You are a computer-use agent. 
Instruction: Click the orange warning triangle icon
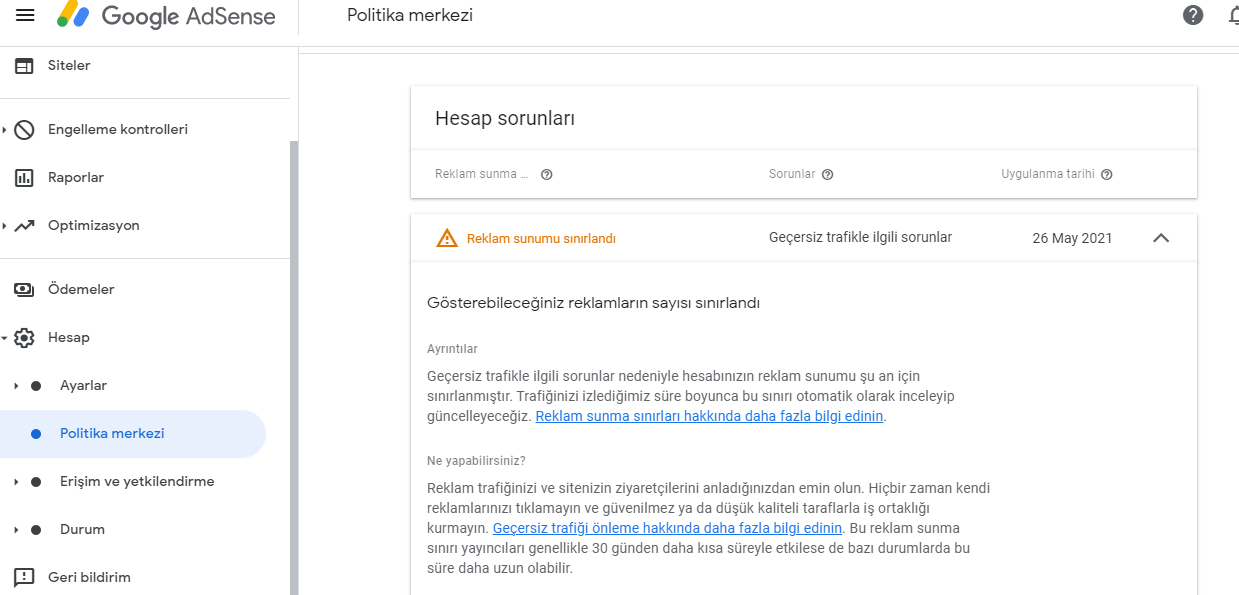pyautogui.click(x=447, y=238)
